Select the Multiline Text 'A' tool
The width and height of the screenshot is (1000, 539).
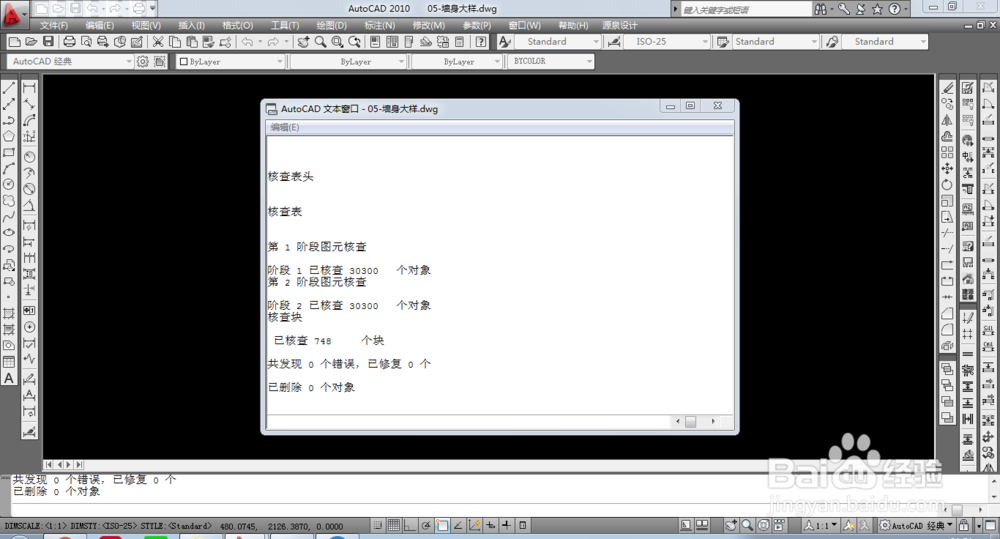(x=9, y=378)
